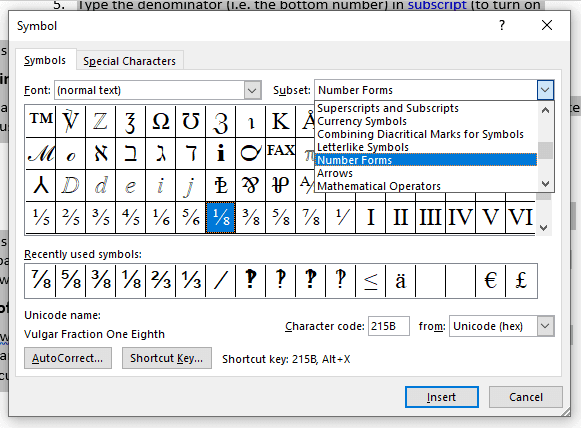Click the Shortcut Key button

pyautogui.click(x=167, y=358)
